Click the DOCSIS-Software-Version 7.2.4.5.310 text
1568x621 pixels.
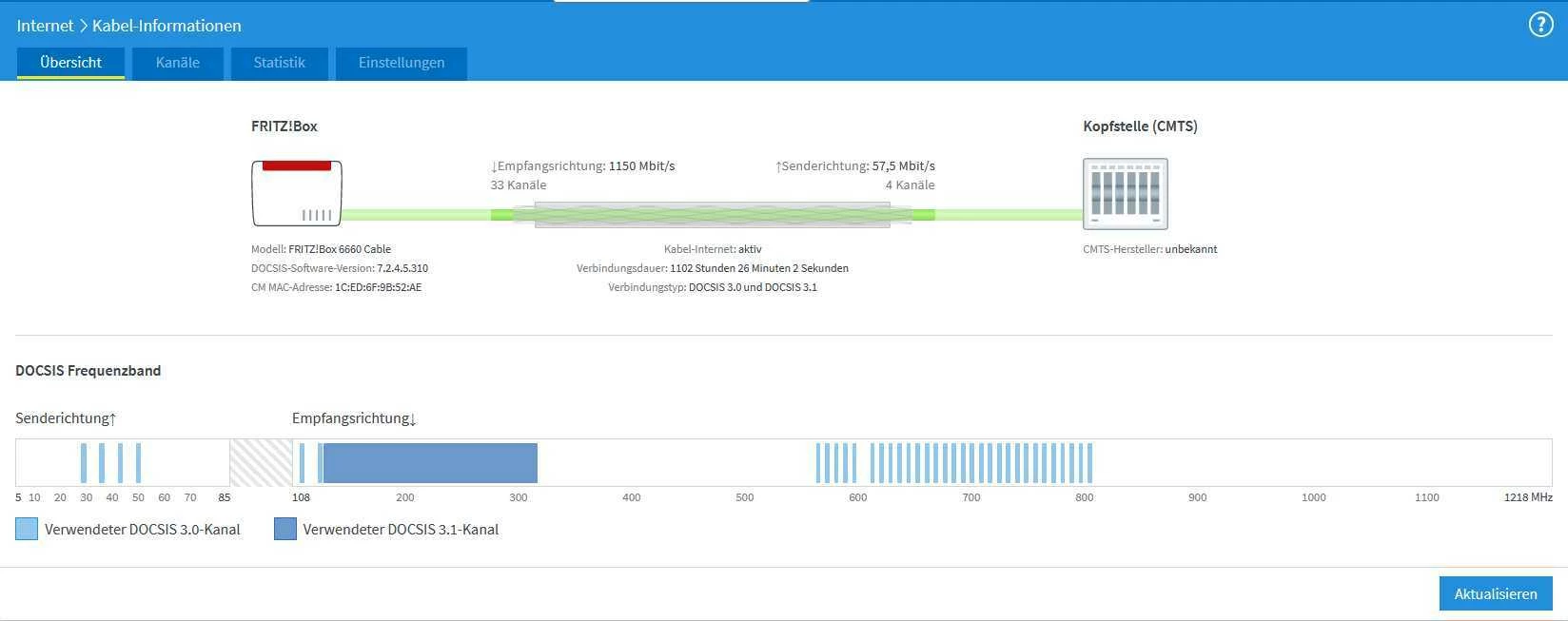pyautogui.click(x=340, y=268)
